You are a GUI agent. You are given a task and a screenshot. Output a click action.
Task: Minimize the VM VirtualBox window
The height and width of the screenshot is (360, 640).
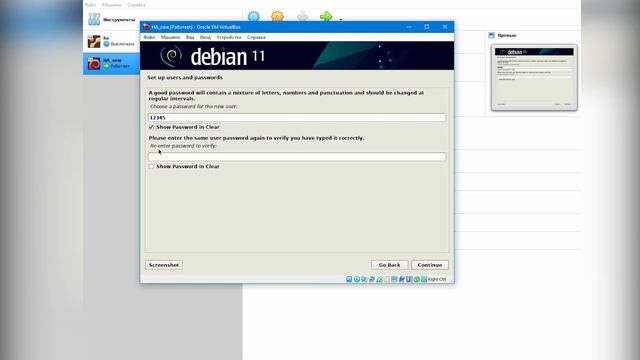[x=409, y=27]
